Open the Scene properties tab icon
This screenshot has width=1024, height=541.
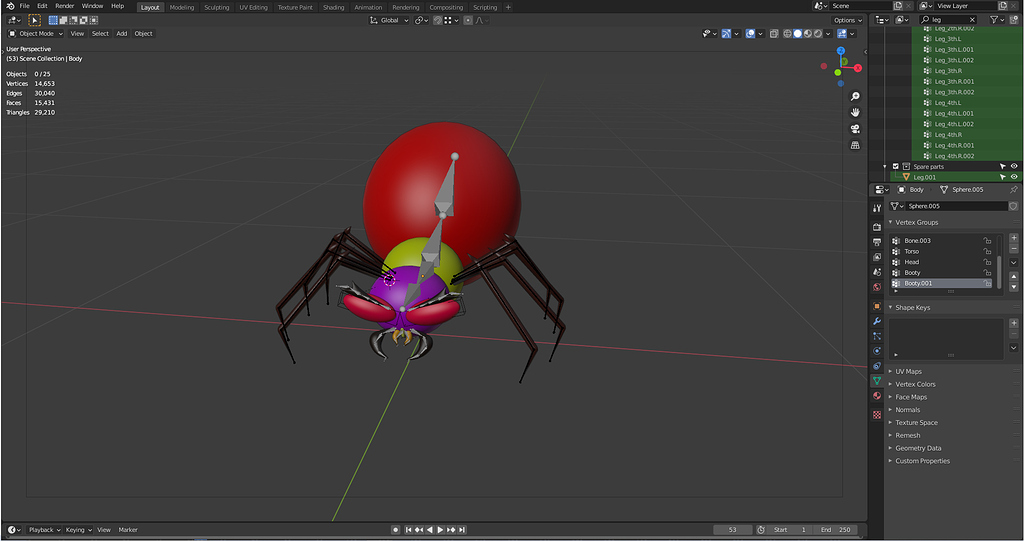[877, 272]
